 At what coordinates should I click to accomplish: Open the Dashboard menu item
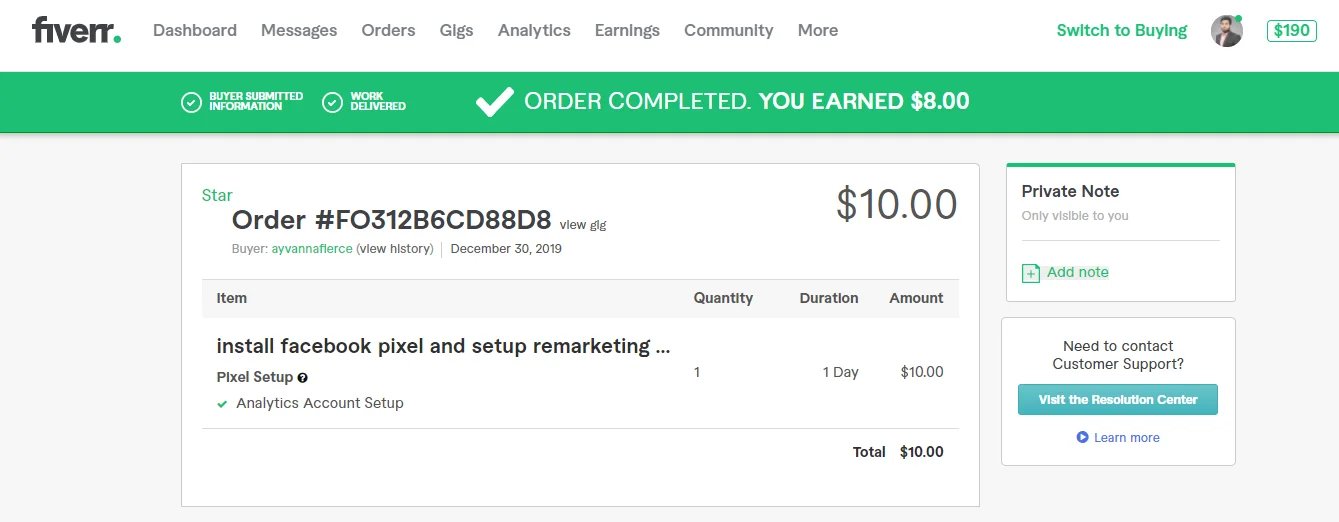pyautogui.click(x=195, y=30)
